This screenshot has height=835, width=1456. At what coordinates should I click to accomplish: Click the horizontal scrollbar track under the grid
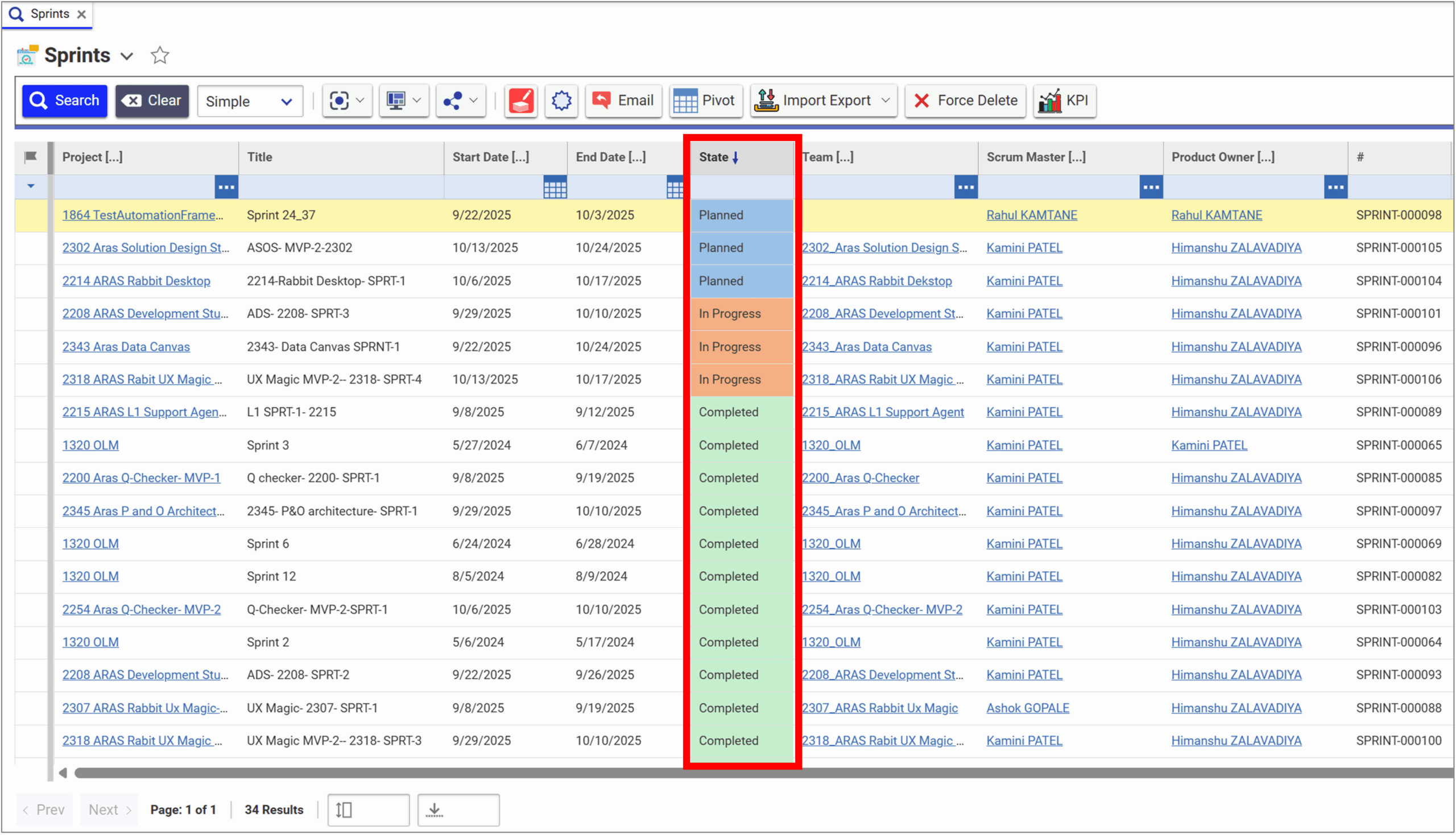[763, 774]
